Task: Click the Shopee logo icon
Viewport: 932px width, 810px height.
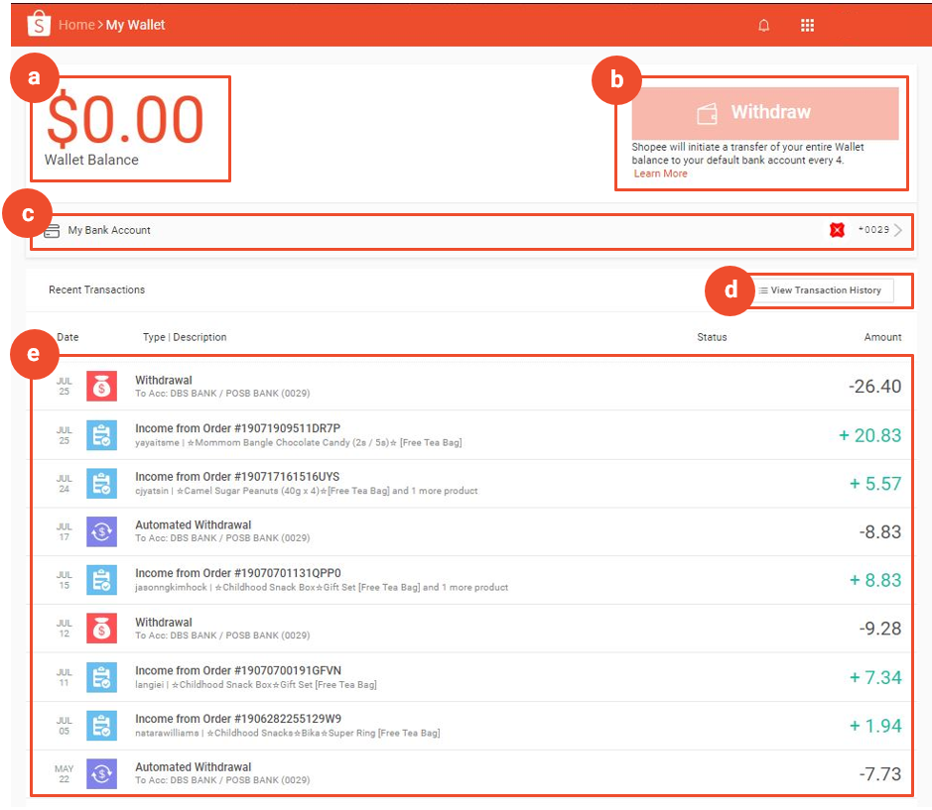Action: (x=38, y=24)
